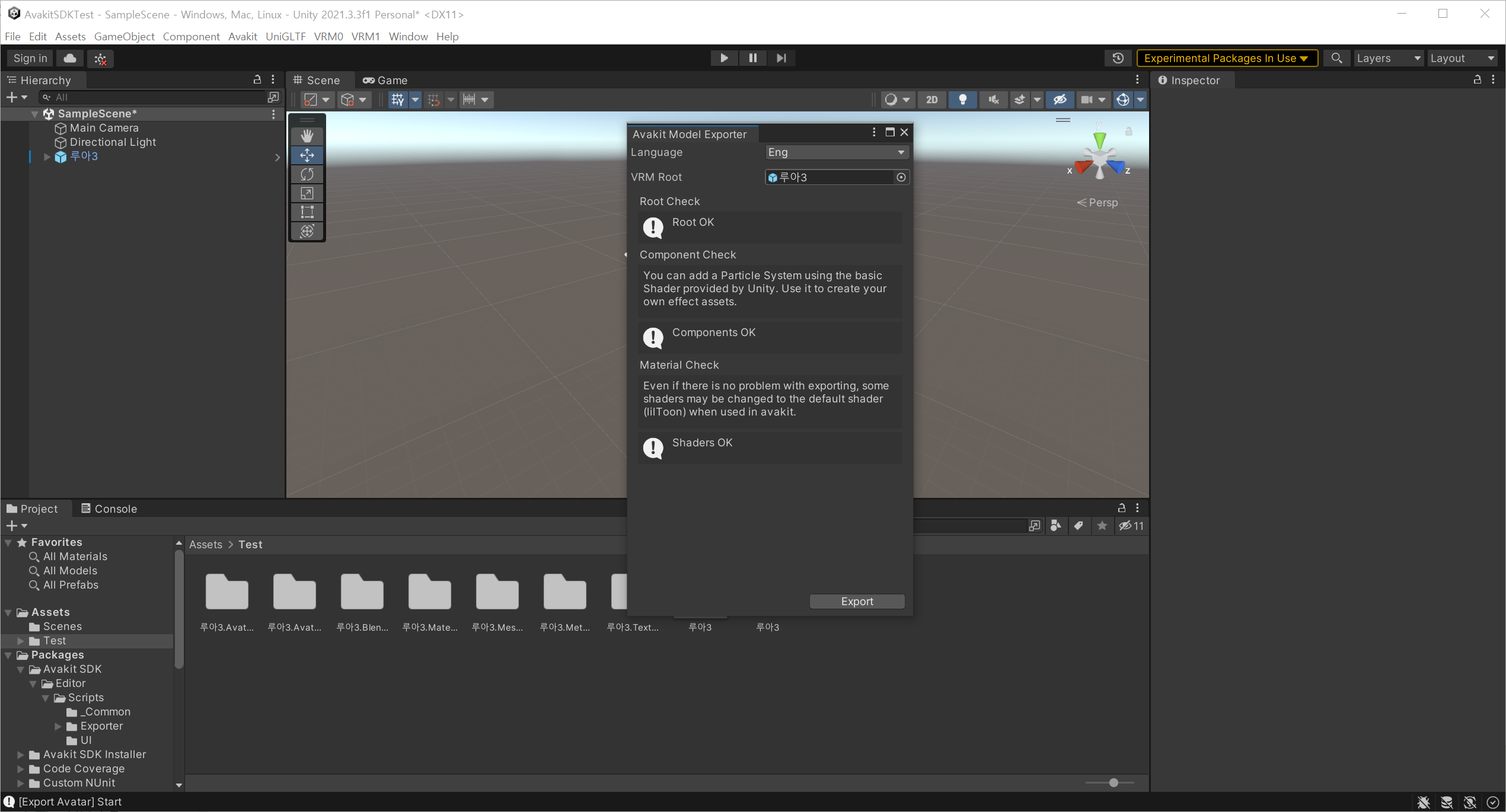Select the Hand tool in the Scene toolbar
This screenshot has width=1506, height=812.
[x=307, y=136]
